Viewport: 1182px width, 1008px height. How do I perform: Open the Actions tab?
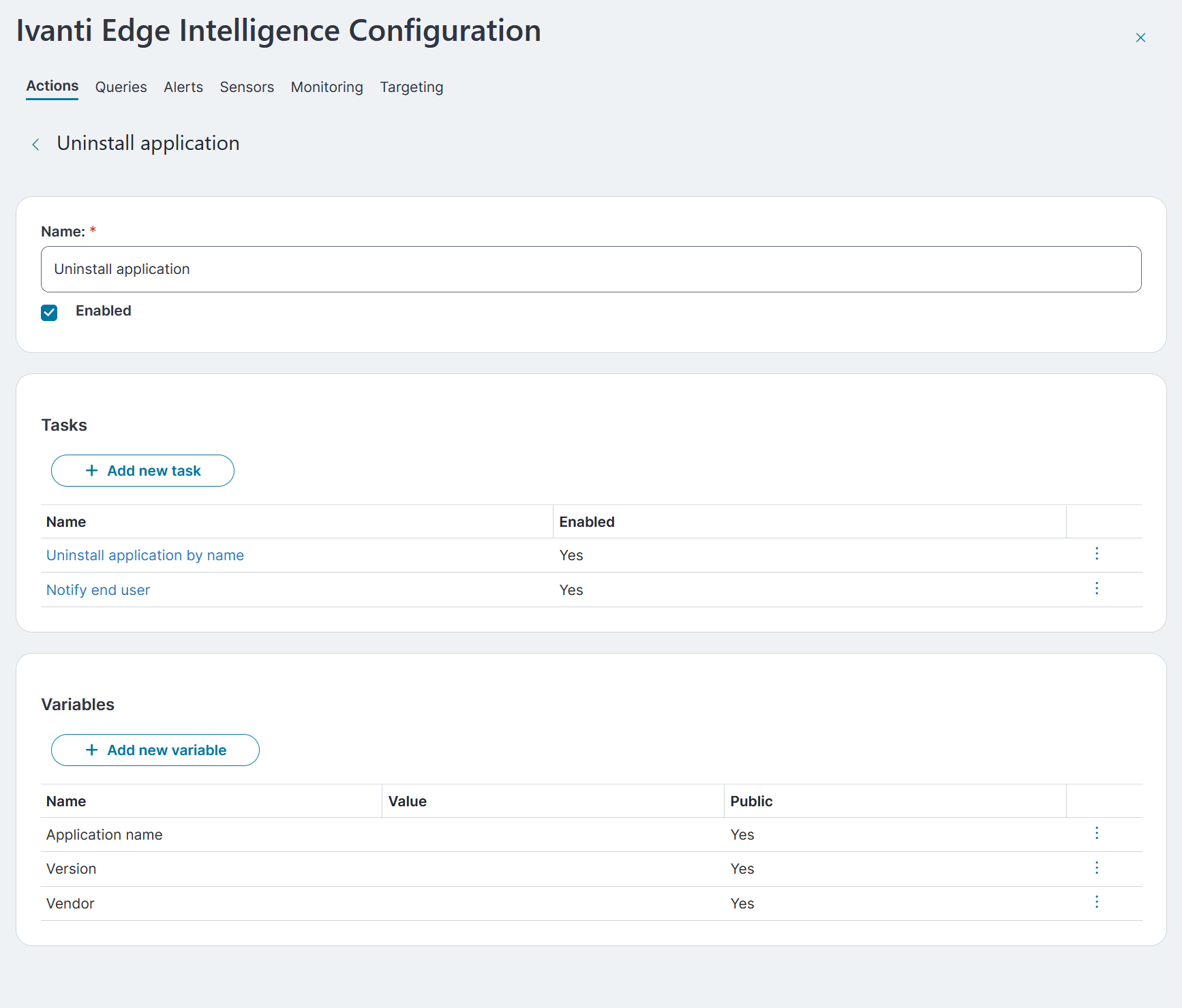(52, 86)
